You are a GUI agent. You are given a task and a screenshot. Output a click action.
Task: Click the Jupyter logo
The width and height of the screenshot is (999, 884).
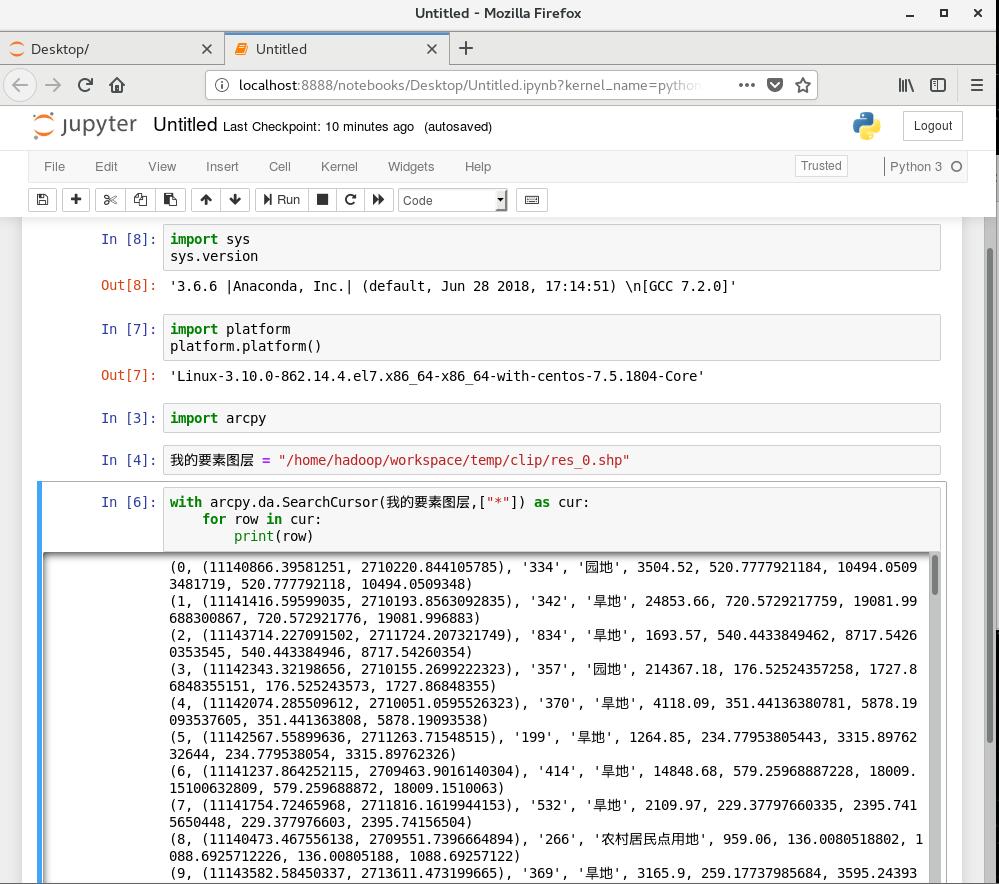point(85,126)
